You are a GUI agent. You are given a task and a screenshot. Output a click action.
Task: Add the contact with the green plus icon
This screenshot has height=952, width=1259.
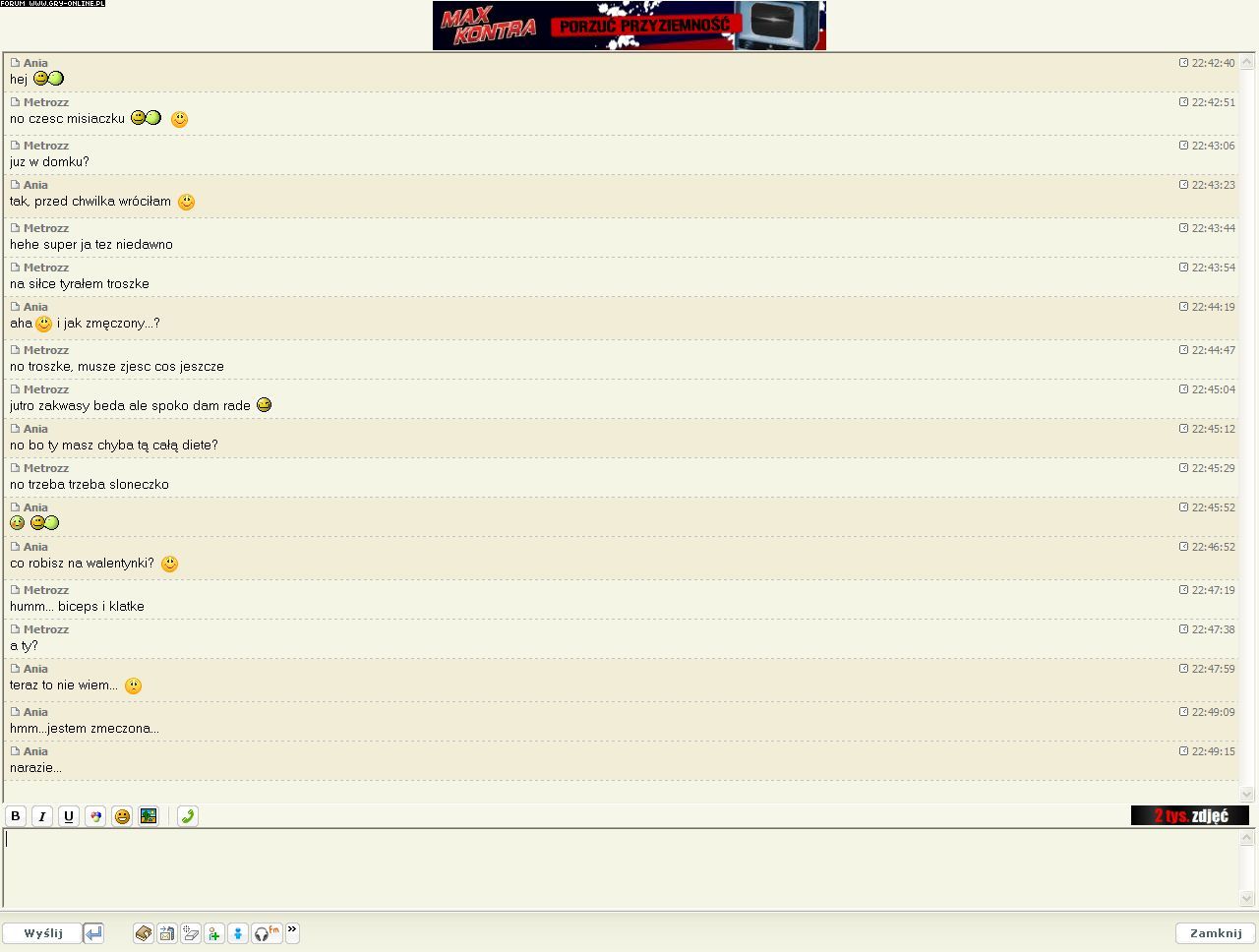pos(214,933)
